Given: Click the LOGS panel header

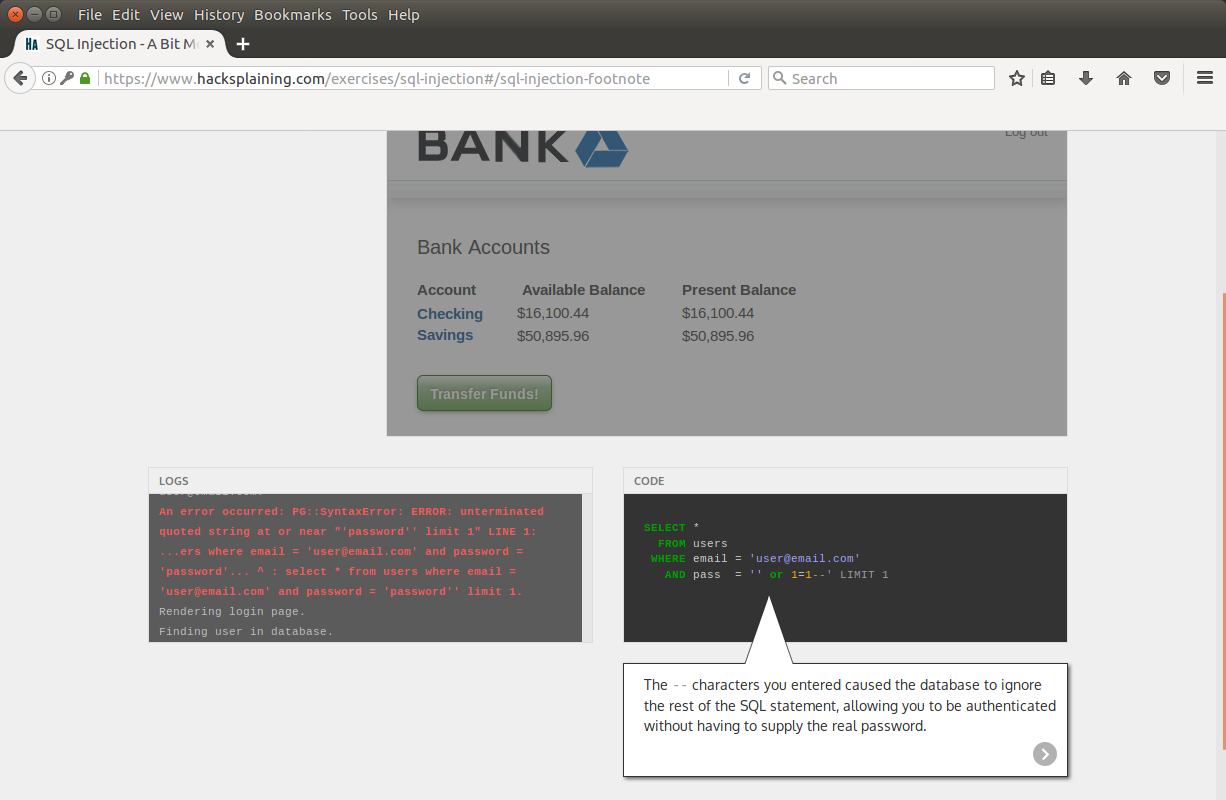Looking at the screenshot, I should (370, 481).
